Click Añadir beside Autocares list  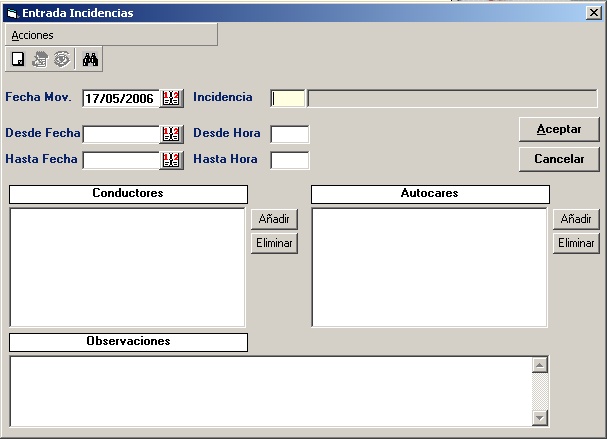coord(576,219)
